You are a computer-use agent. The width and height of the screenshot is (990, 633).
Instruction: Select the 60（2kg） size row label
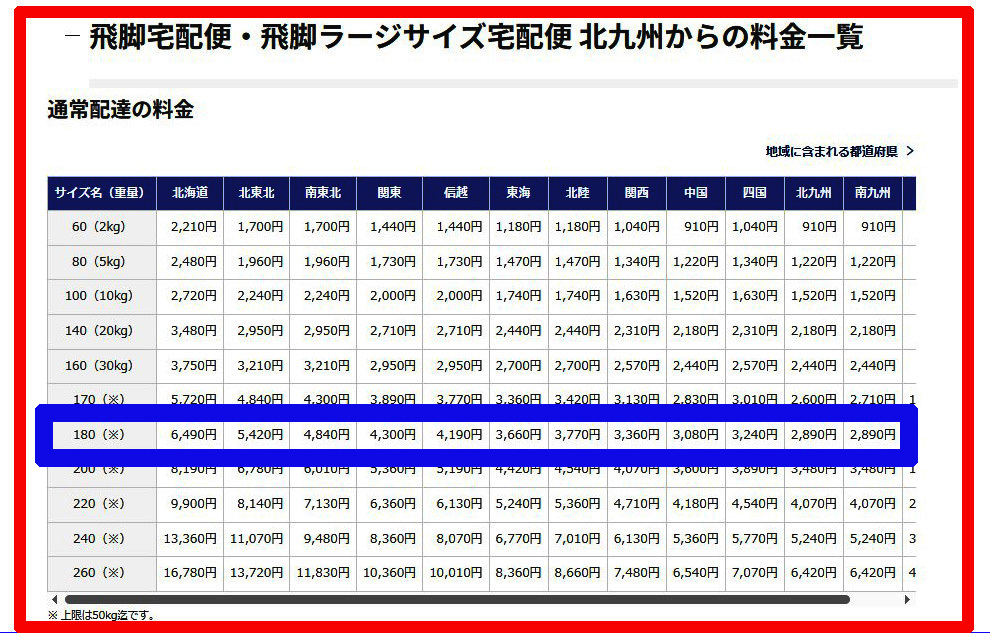point(102,227)
